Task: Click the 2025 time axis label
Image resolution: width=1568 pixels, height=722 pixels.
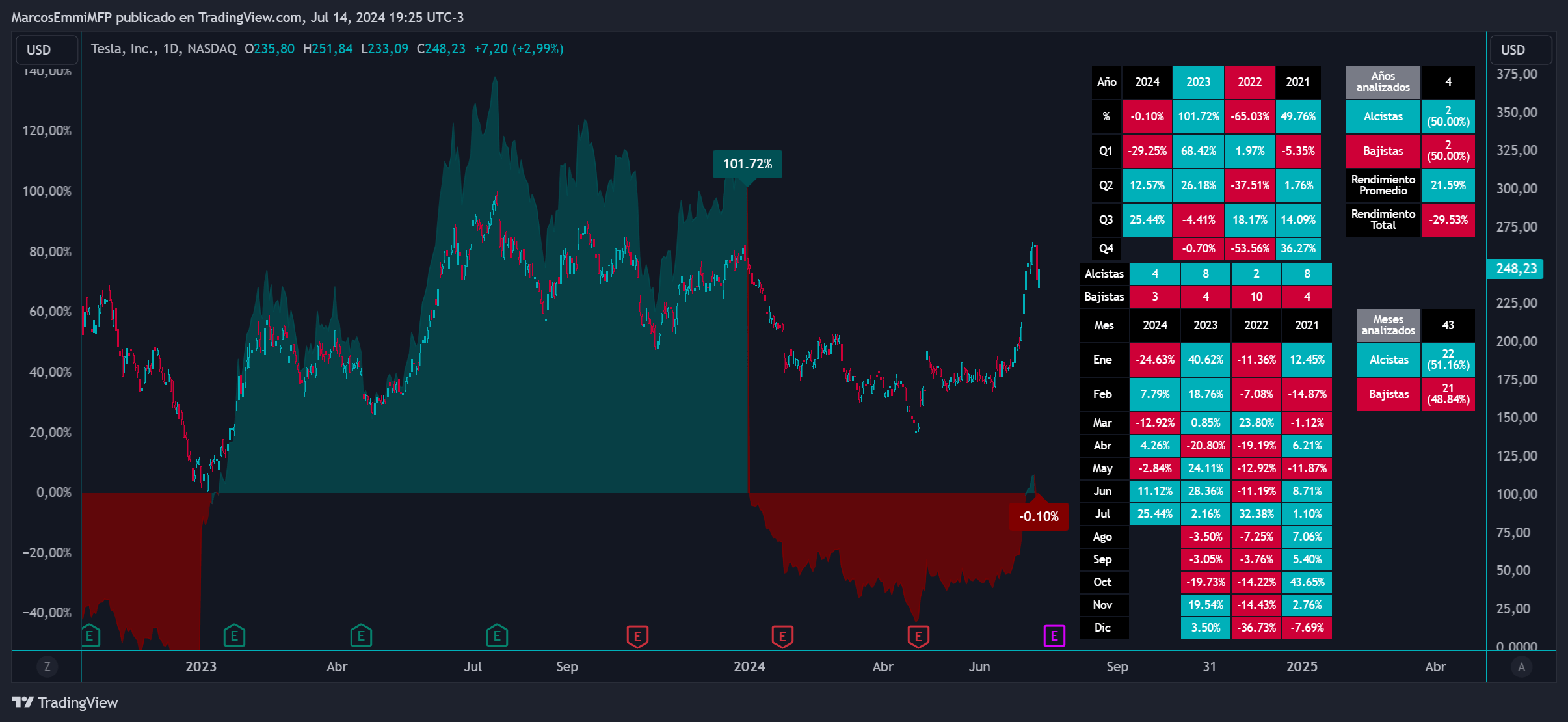Action: pyautogui.click(x=1301, y=667)
